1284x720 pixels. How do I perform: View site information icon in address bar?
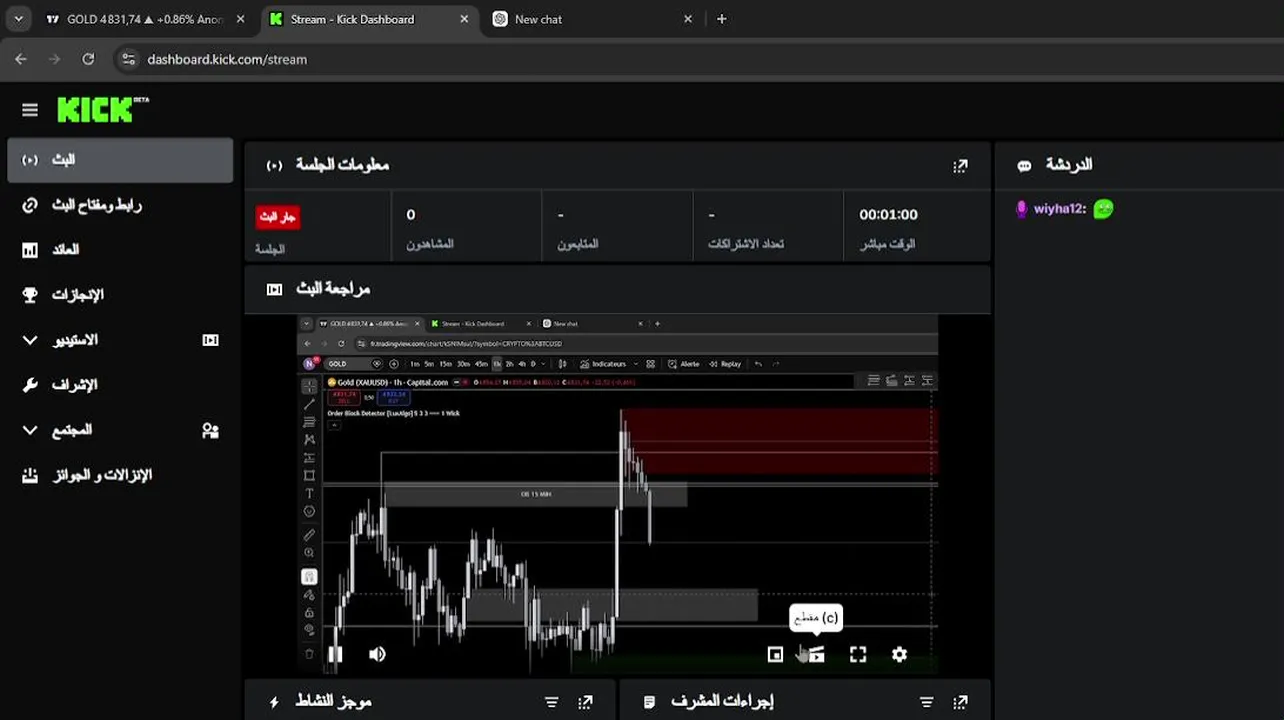128,59
